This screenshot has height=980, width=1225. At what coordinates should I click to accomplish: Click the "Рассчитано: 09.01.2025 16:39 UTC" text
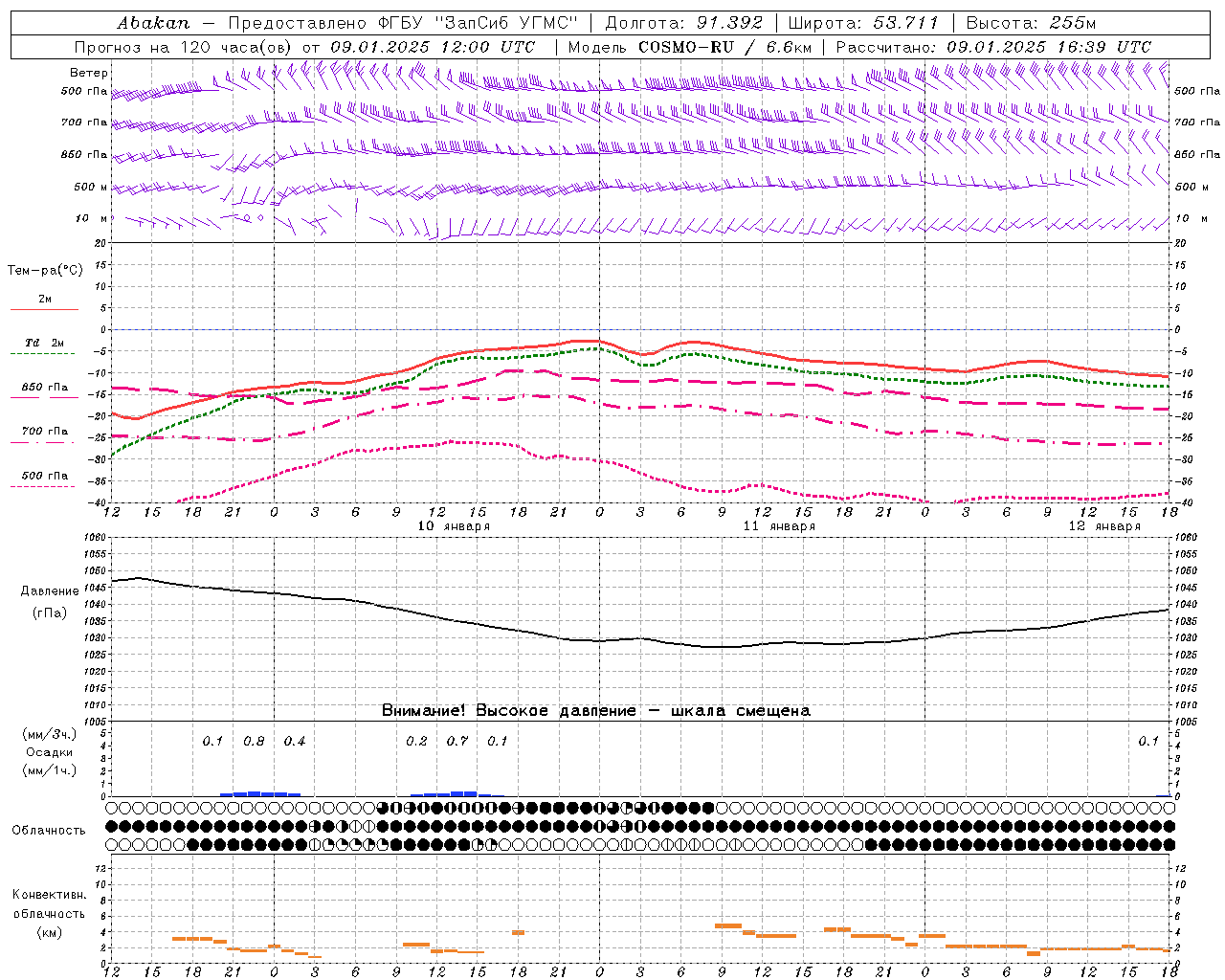[993, 47]
